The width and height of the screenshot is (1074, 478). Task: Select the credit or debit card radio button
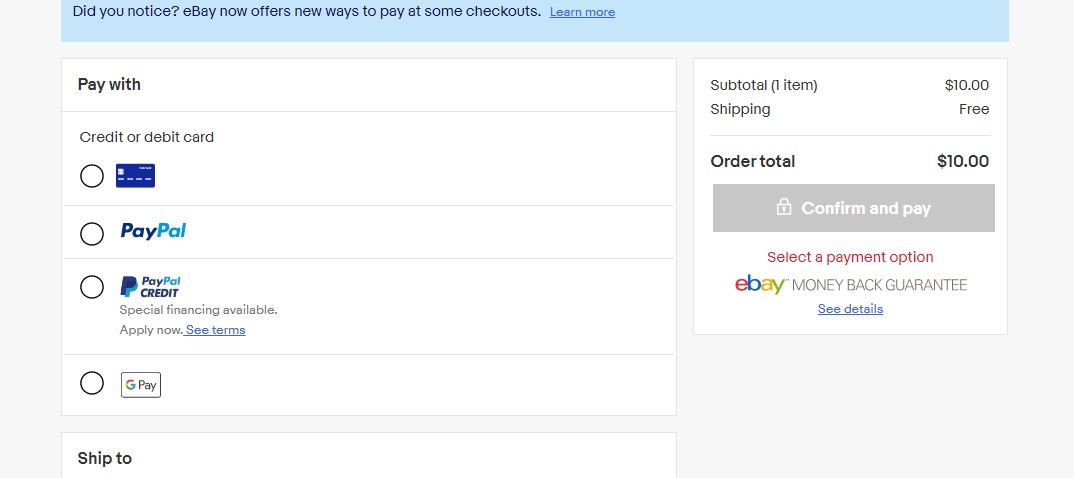pos(92,176)
